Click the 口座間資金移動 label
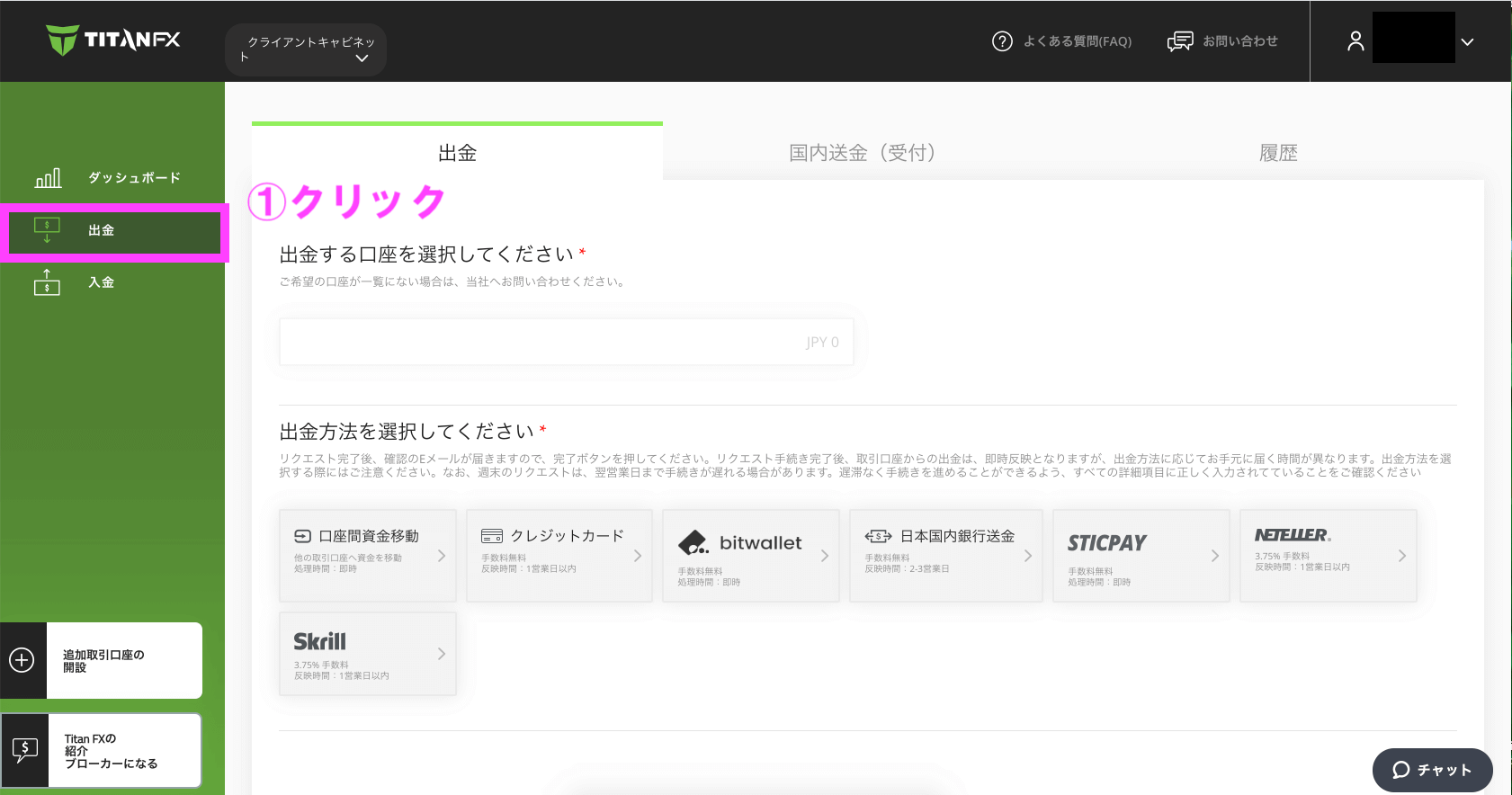The height and width of the screenshot is (795, 1512). [x=369, y=536]
